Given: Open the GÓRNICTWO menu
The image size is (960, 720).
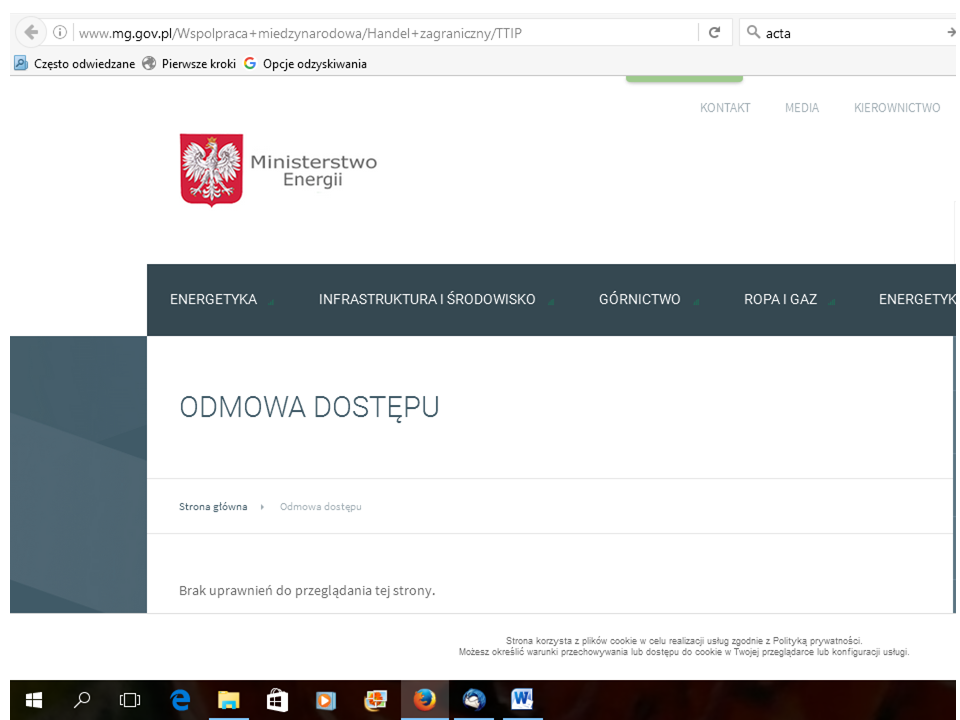Looking at the screenshot, I should 639,299.
